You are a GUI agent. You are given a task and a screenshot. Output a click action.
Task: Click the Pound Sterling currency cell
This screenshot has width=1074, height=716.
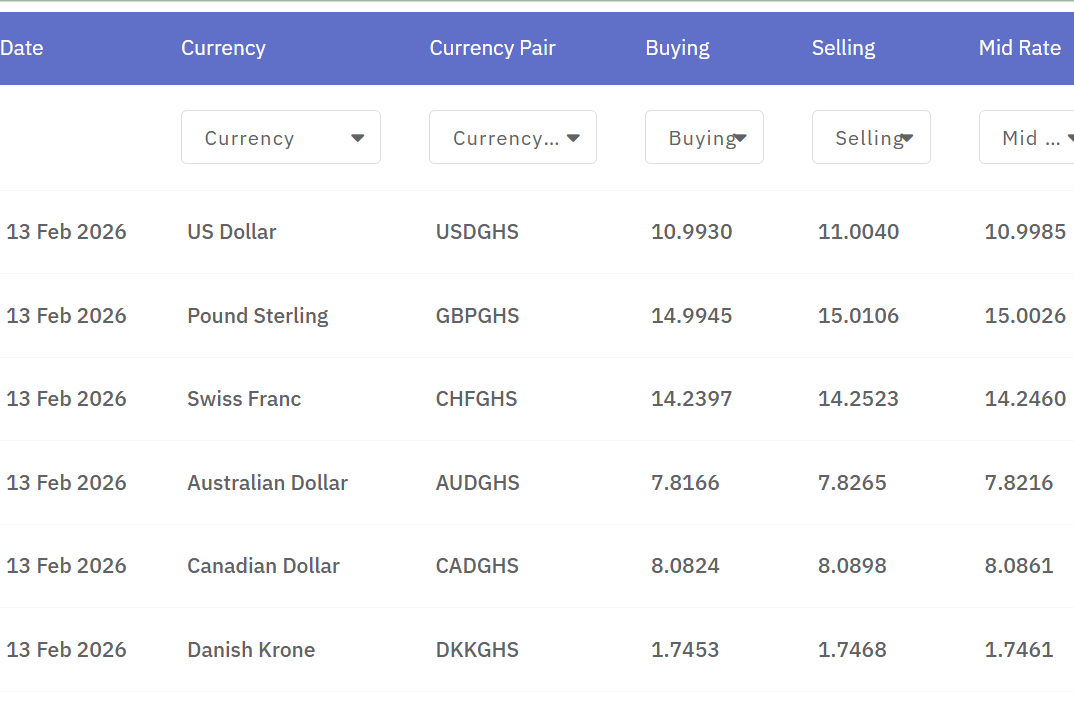[257, 316]
